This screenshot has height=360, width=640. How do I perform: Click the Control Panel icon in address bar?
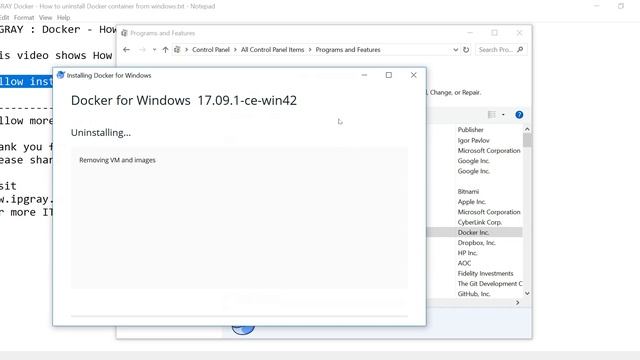pyautogui.click(x=177, y=49)
